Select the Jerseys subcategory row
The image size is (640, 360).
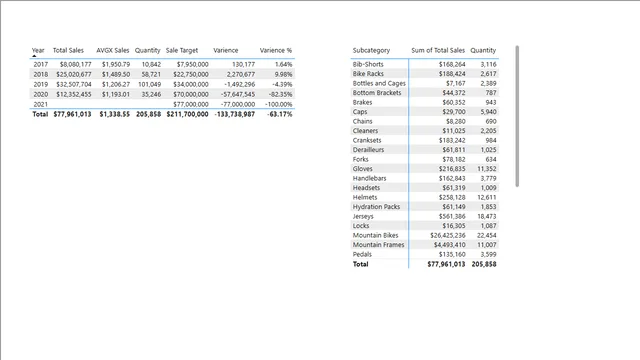(x=424, y=216)
